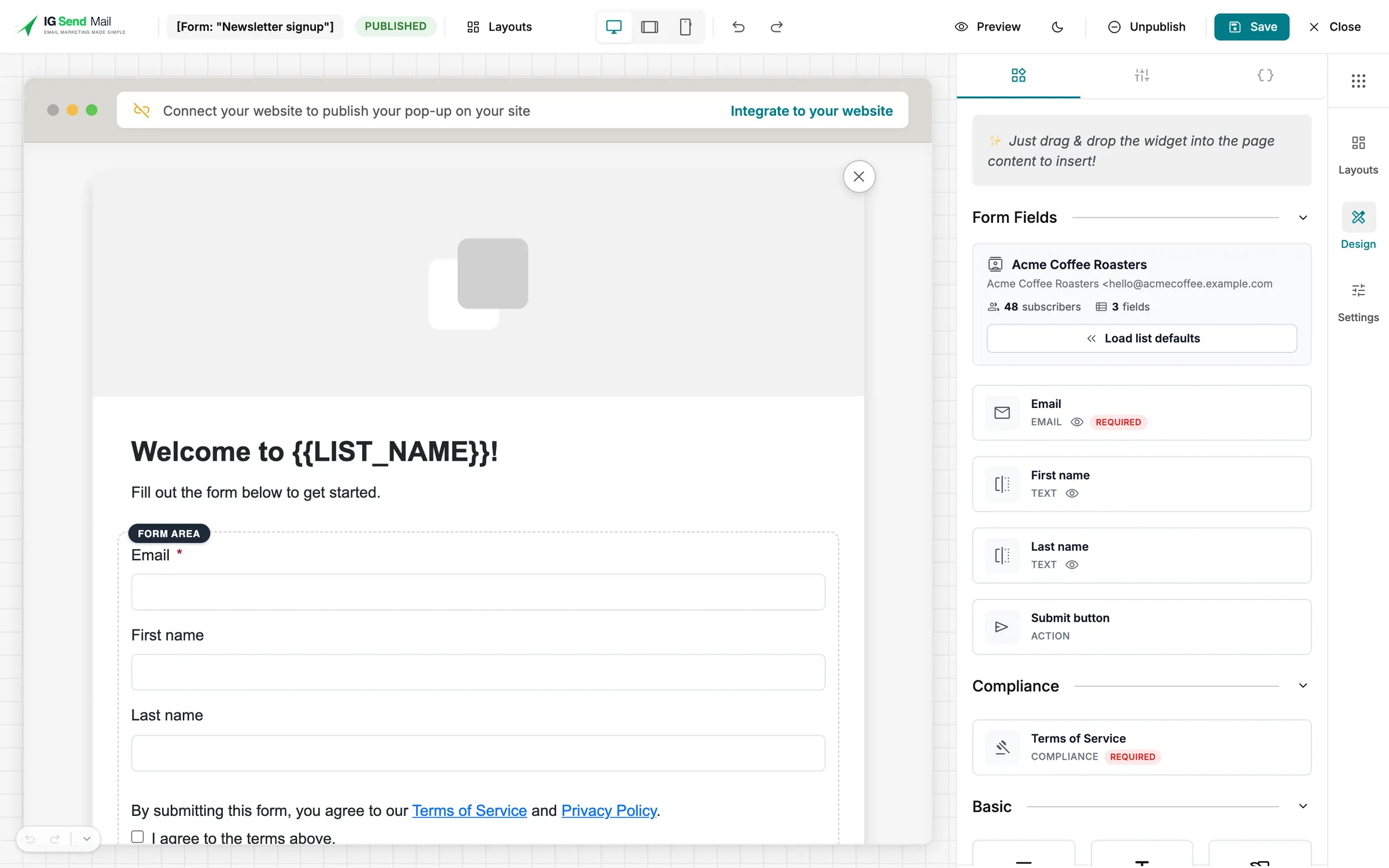Screen dimensions: 1389x868
Task: Check the agree to terms checkbox
Action: [137, 836]
